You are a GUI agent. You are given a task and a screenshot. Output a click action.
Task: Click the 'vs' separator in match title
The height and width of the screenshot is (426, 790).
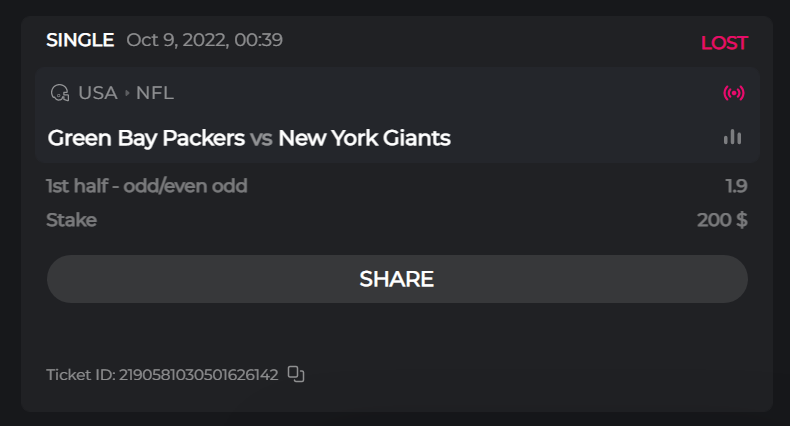point(261,138)
